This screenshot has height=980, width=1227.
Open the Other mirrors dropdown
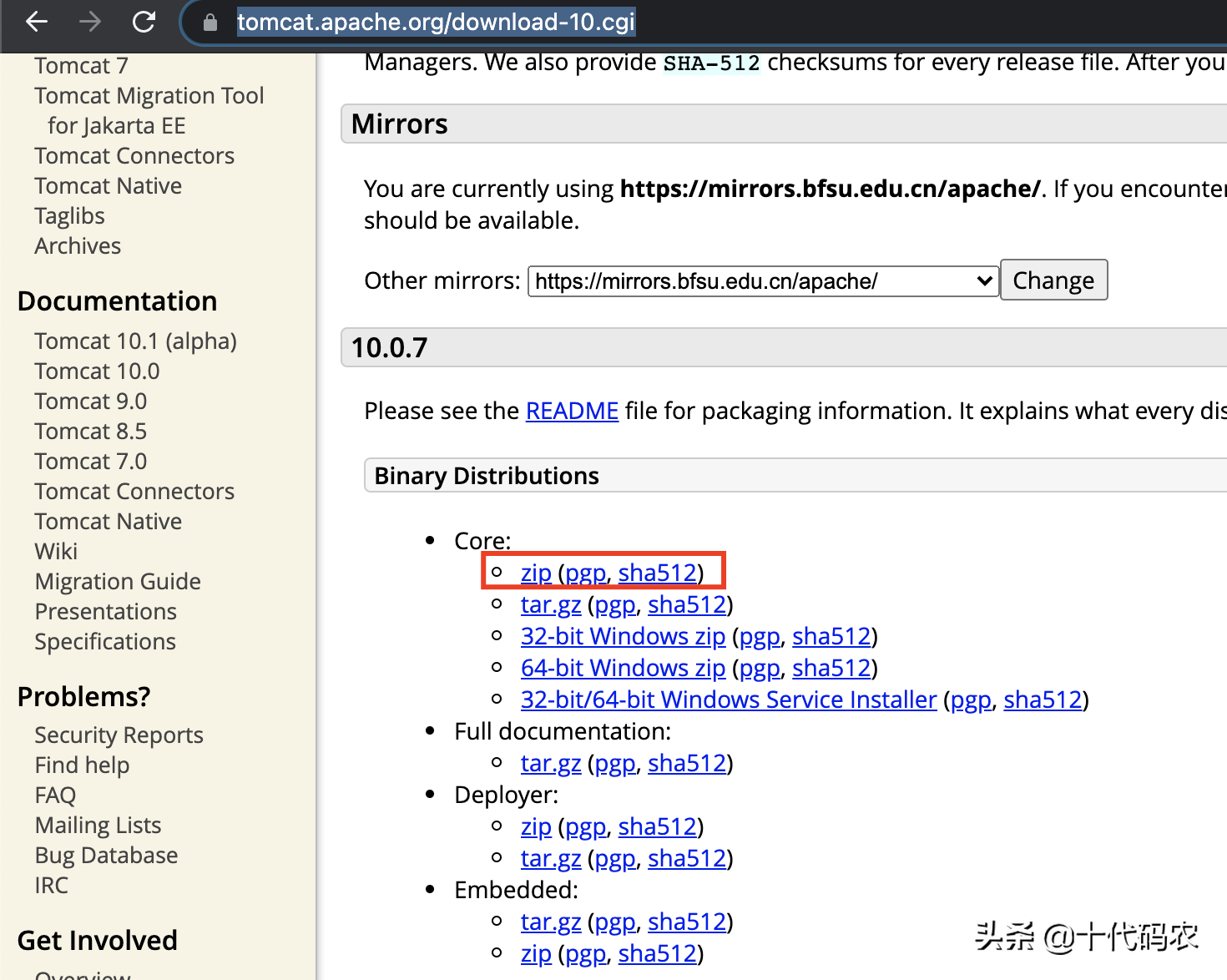tap(763, 281)
